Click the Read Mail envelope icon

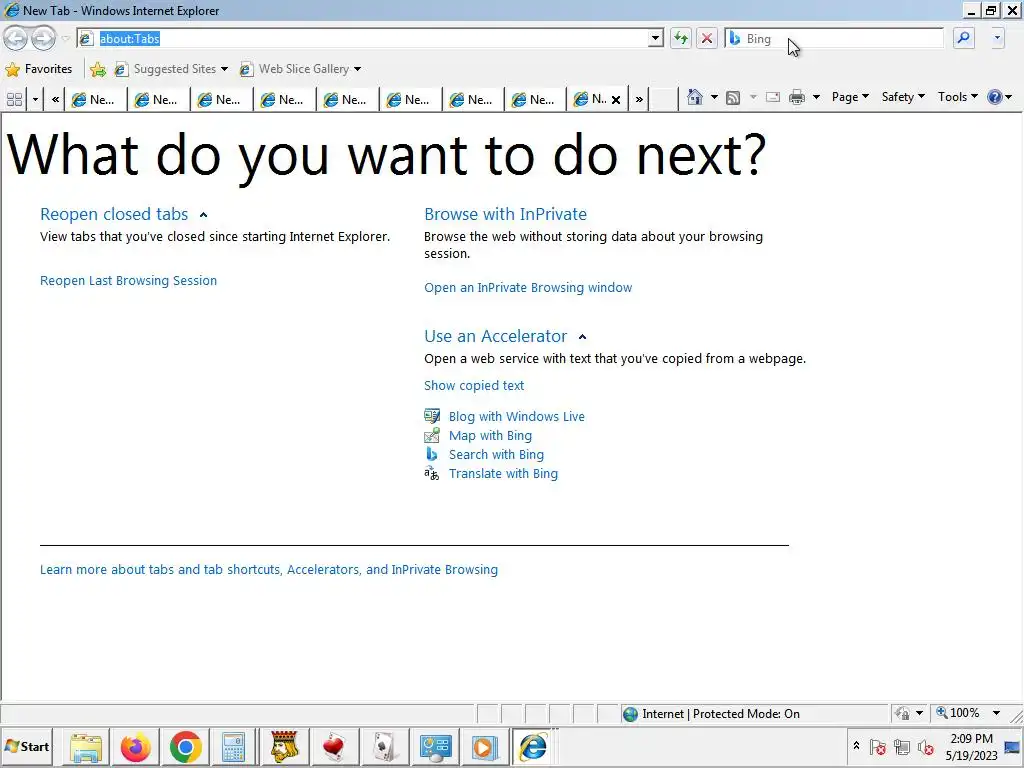(x=773, y=97)
